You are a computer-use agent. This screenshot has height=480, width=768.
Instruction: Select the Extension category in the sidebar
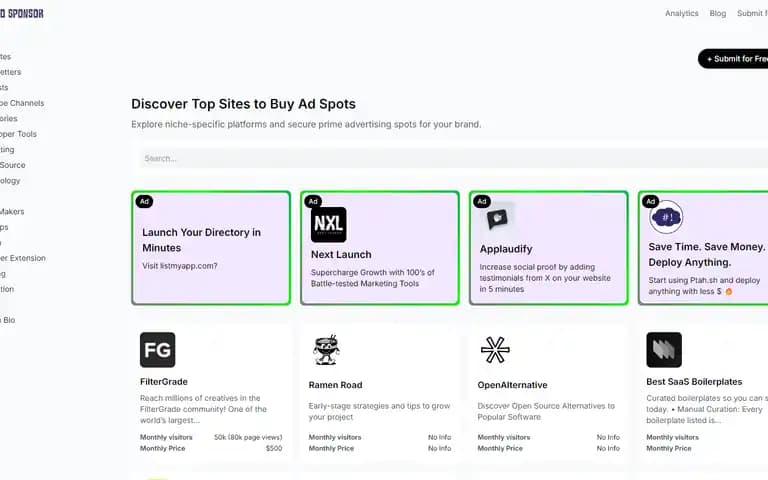[x=23, y=258]
